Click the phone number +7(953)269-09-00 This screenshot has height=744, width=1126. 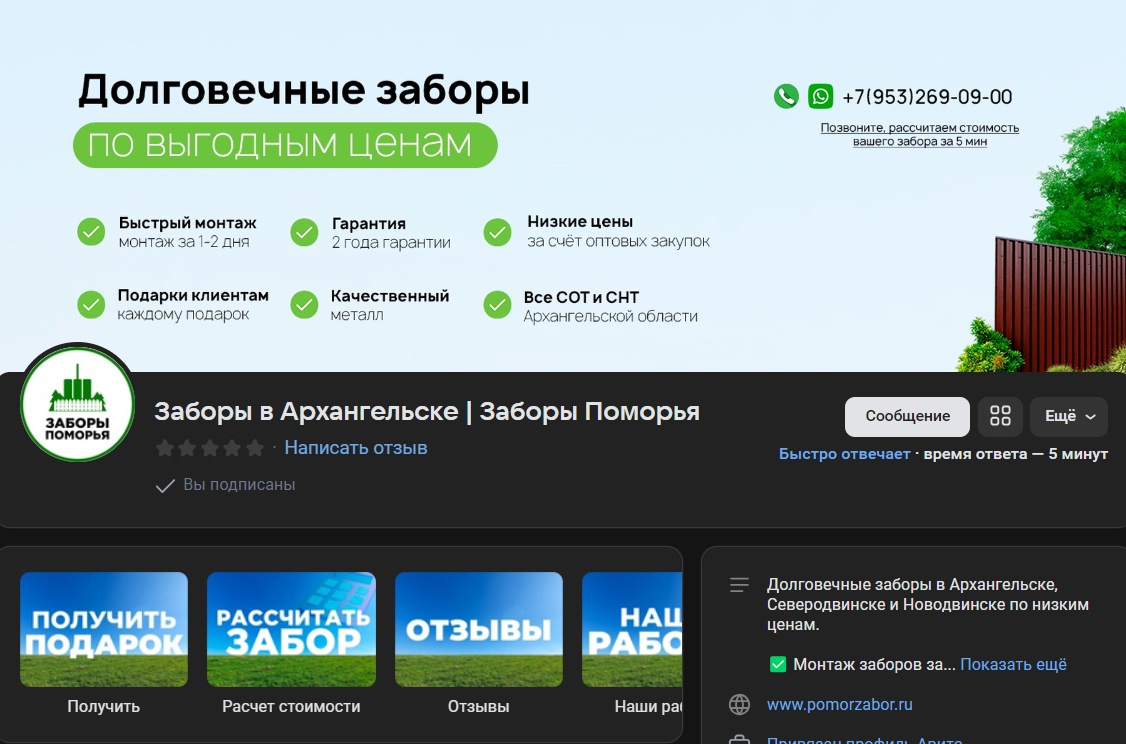(x=927, y=96)
